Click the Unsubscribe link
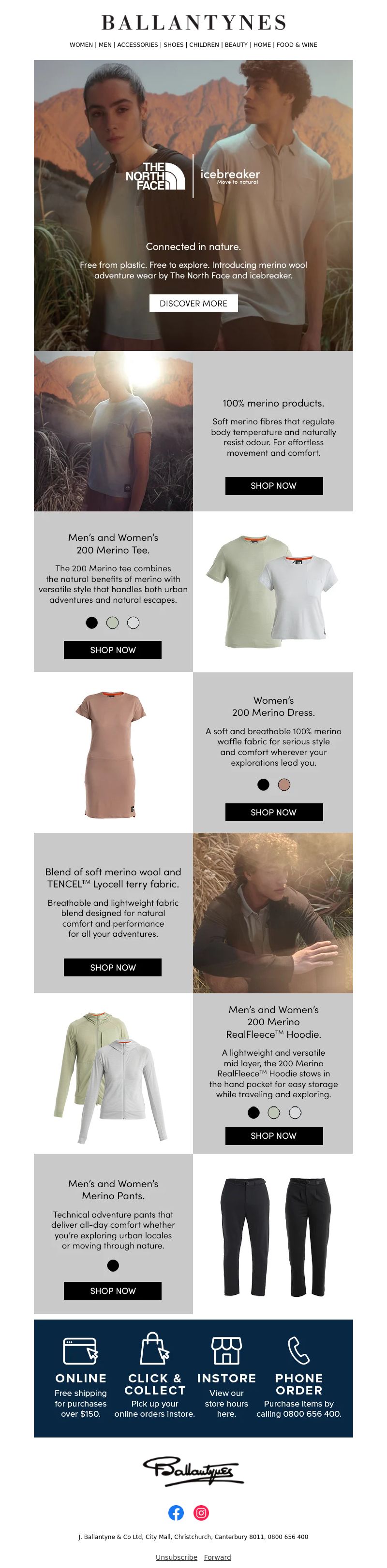This screenshot has height=1568, width=387. (176, 1557)
